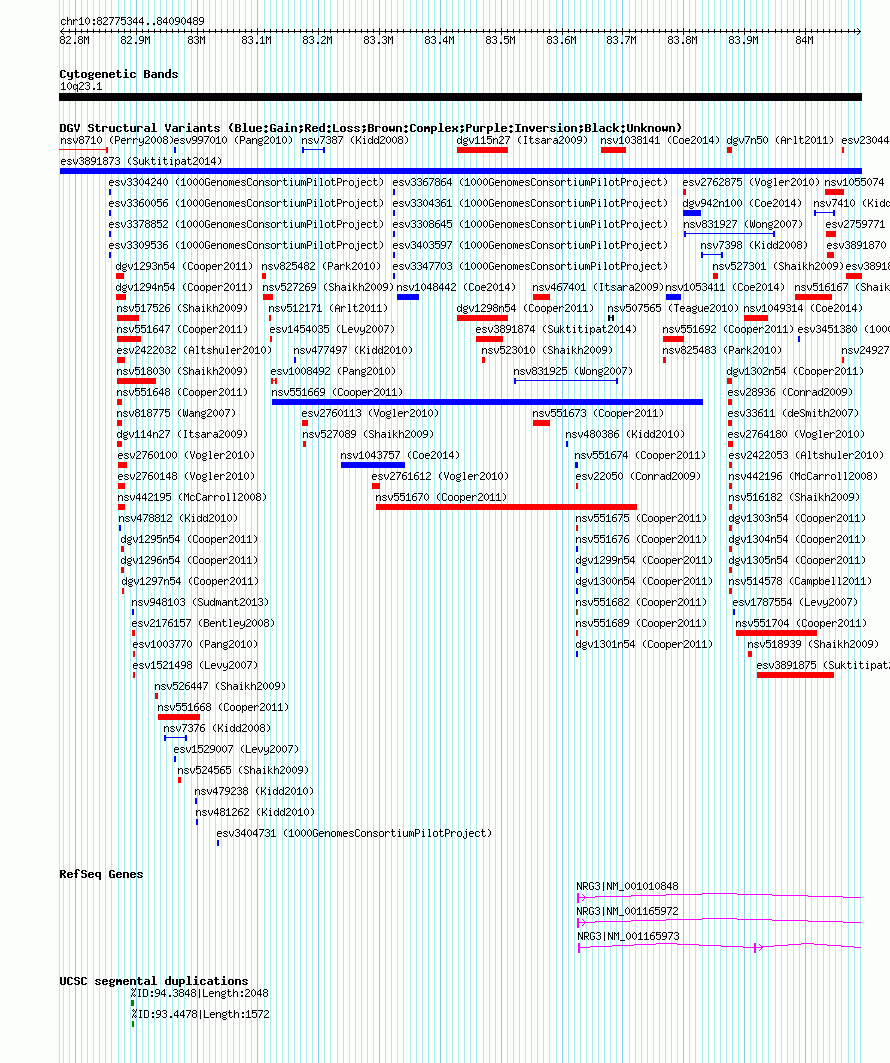Open variant esv997010 (Pang2010) label
Image resolution: width=890 pixels, height=1063 pixels.
(x=233, y=140)
